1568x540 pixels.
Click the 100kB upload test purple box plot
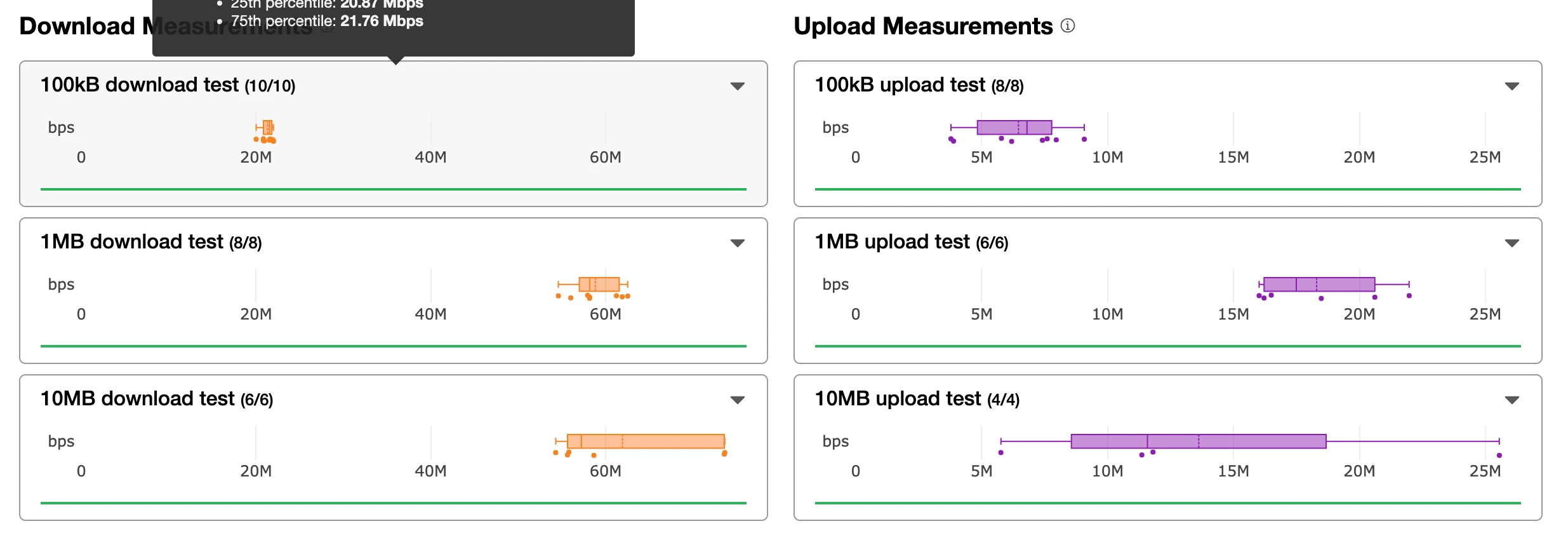[1014, 127]
